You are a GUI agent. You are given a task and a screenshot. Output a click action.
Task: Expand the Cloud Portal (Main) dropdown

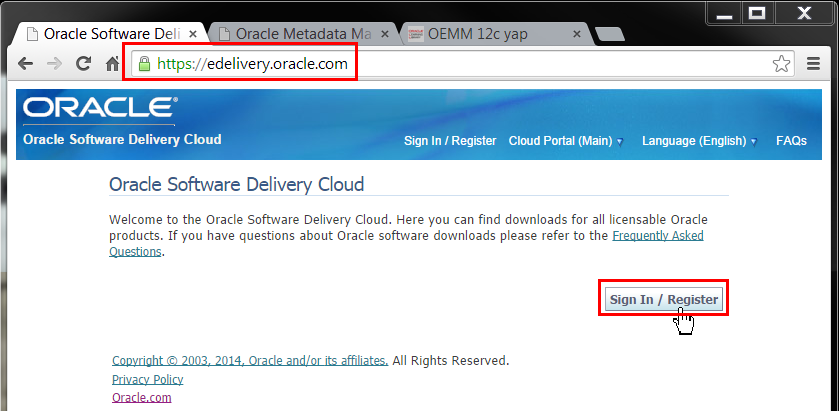click(566, 141)
